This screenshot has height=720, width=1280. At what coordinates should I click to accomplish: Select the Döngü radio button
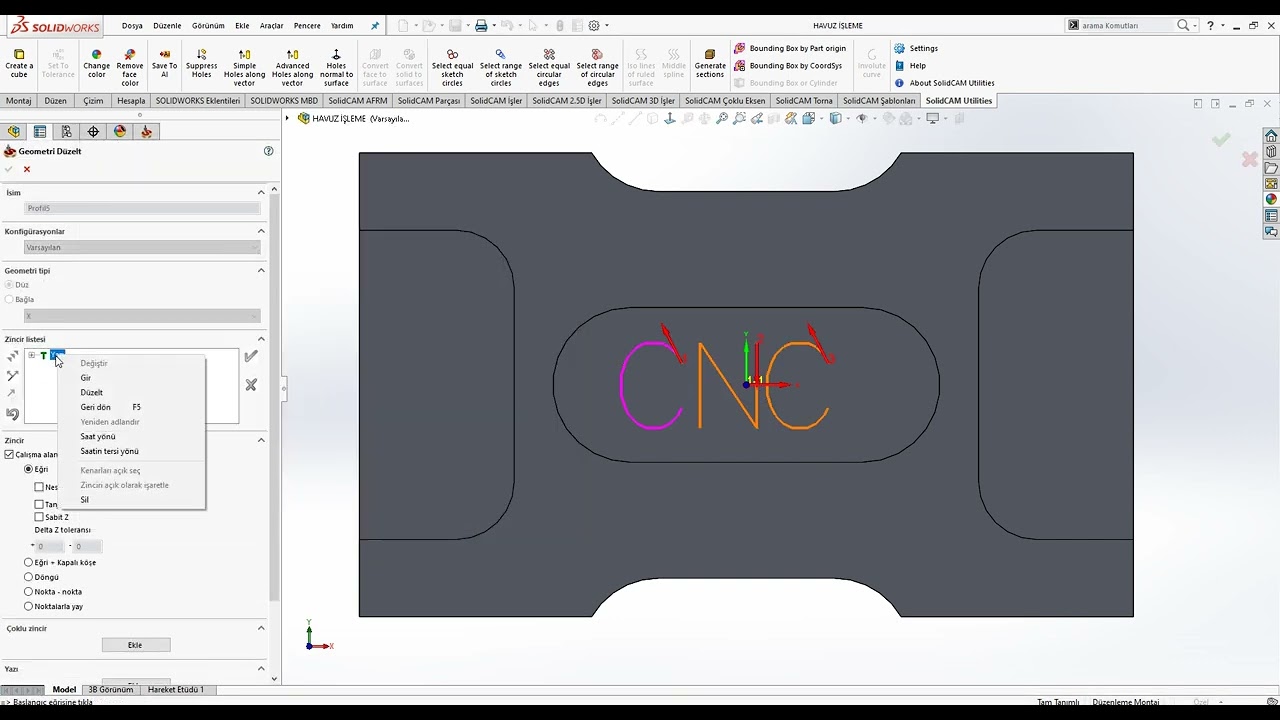point(29,577)
